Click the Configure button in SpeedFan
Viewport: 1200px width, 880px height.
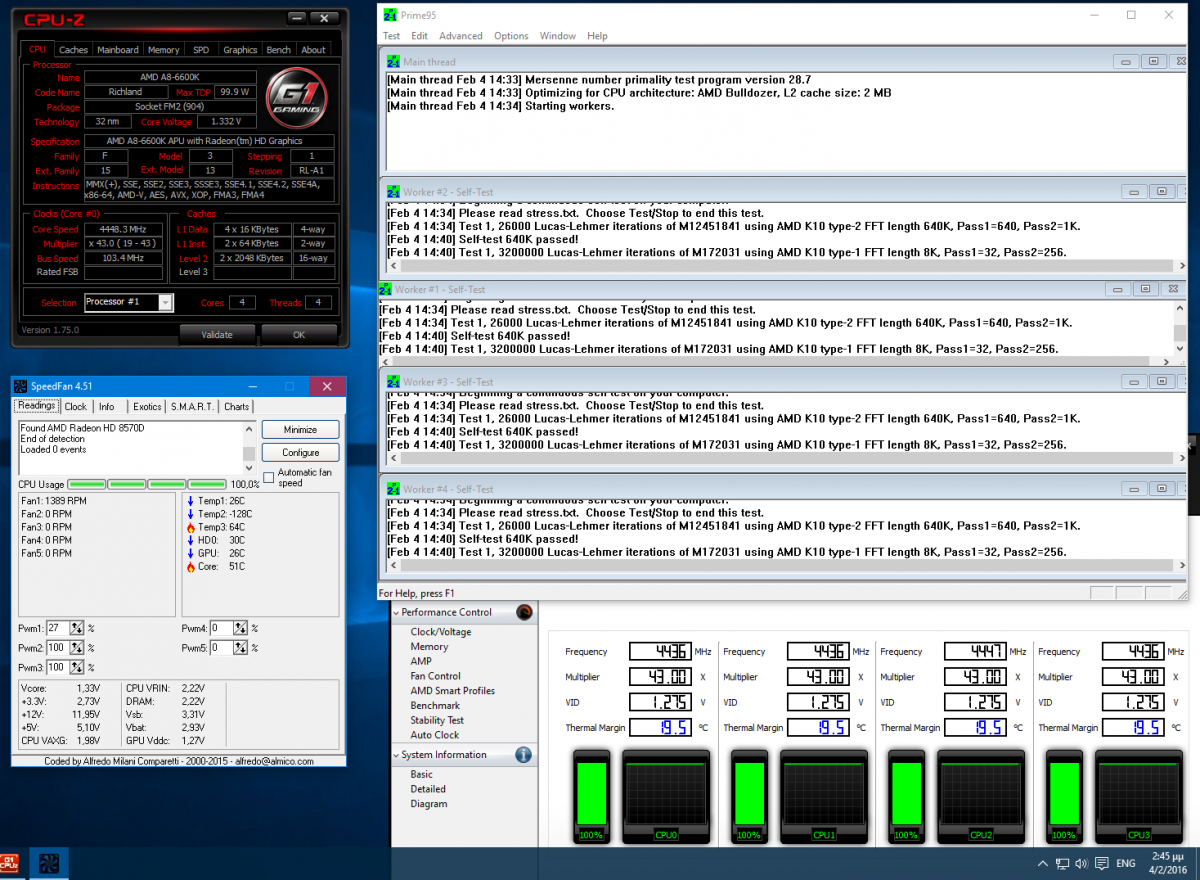click(x=300, y=453)
